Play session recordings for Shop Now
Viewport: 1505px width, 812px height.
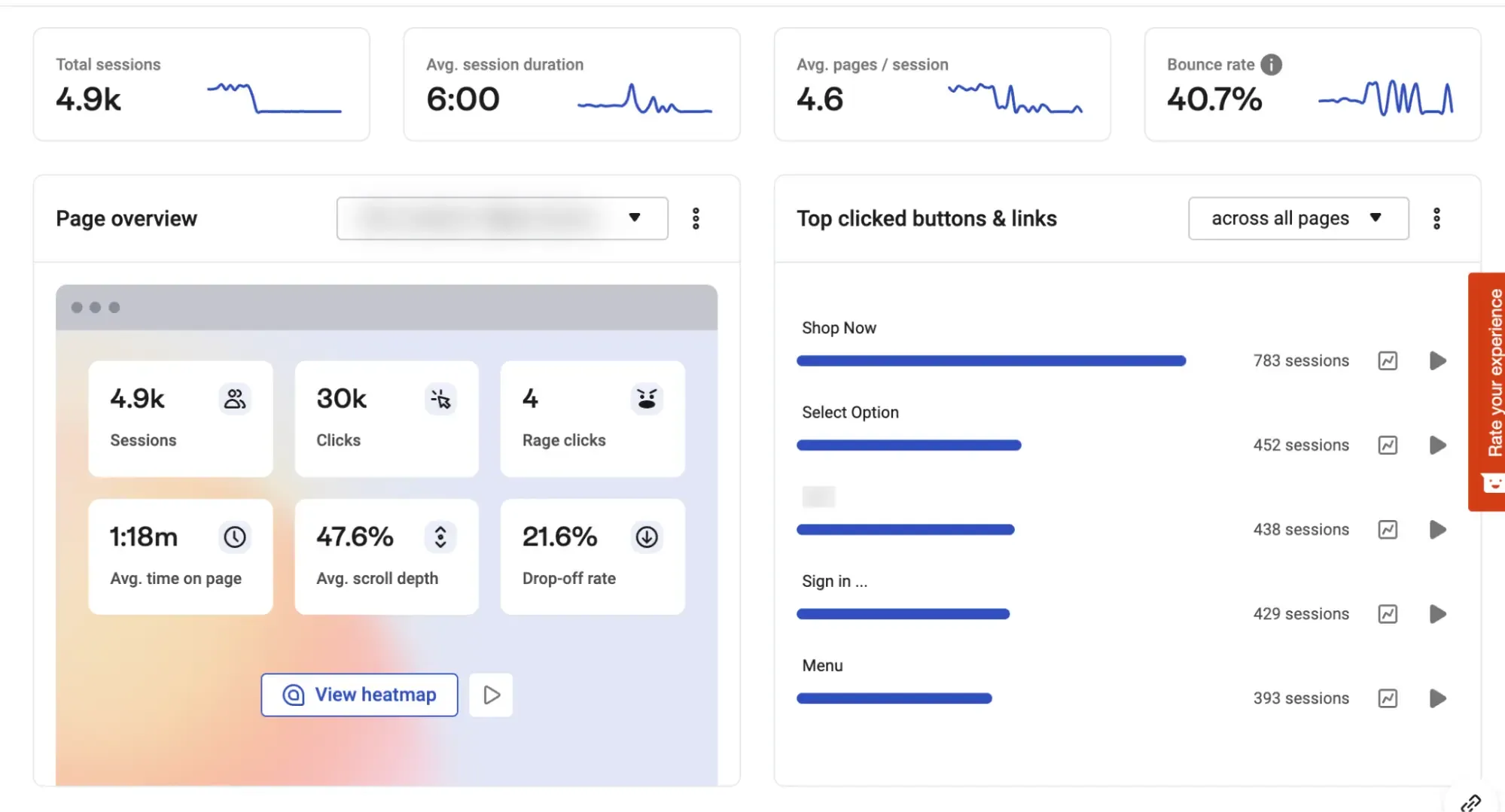click(1437, 361)
